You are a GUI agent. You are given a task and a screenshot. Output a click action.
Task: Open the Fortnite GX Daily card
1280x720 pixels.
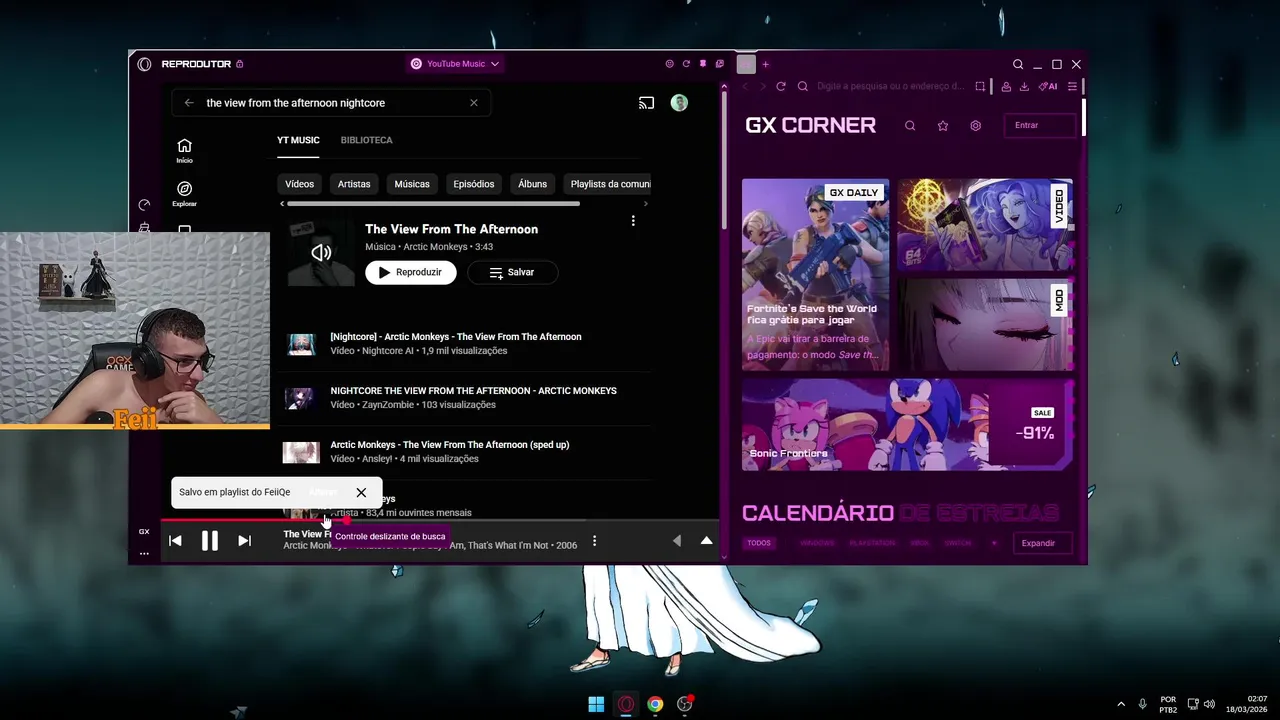pos(815,275)
